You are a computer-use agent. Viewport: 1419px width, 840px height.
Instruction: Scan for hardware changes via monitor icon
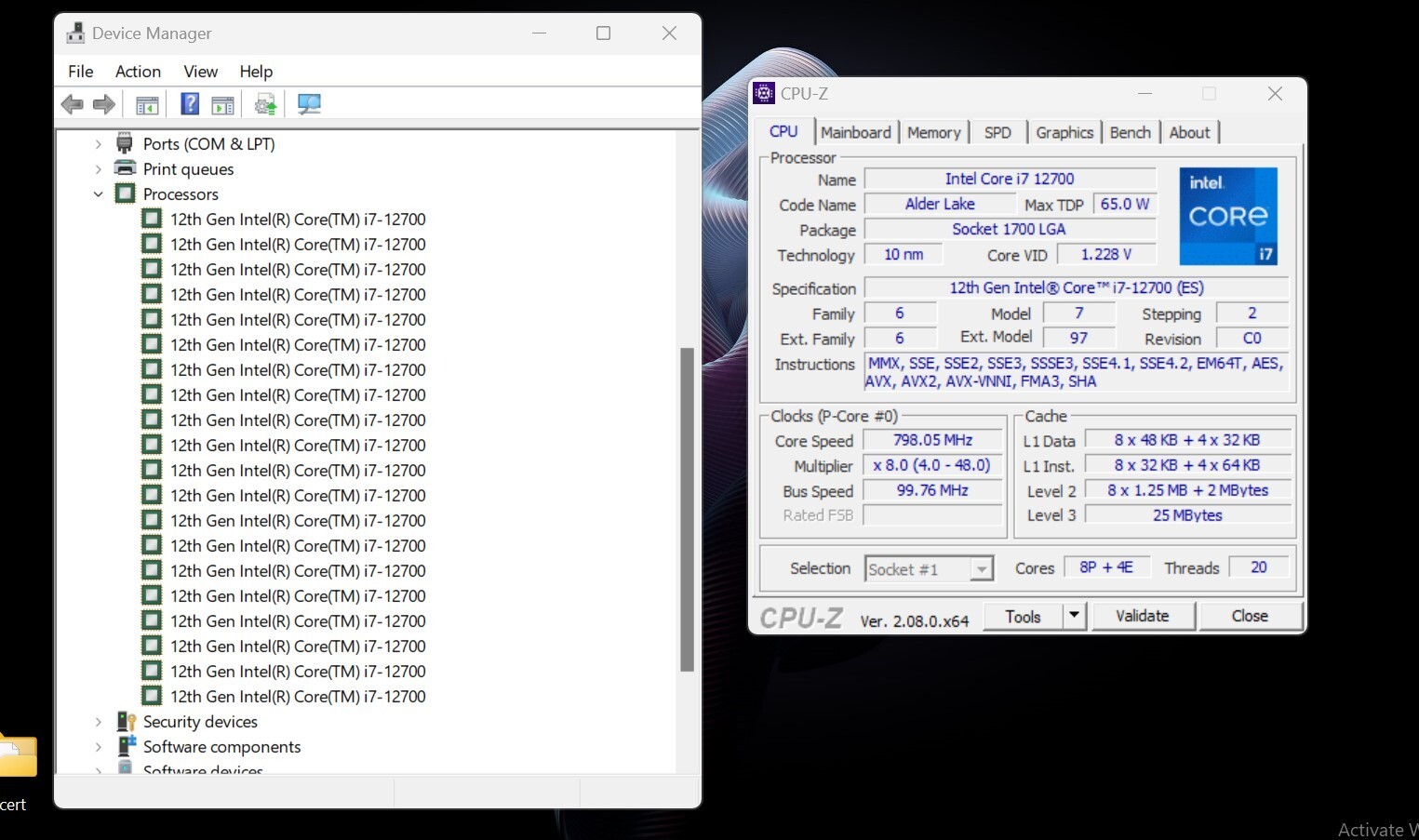point(309,104)
